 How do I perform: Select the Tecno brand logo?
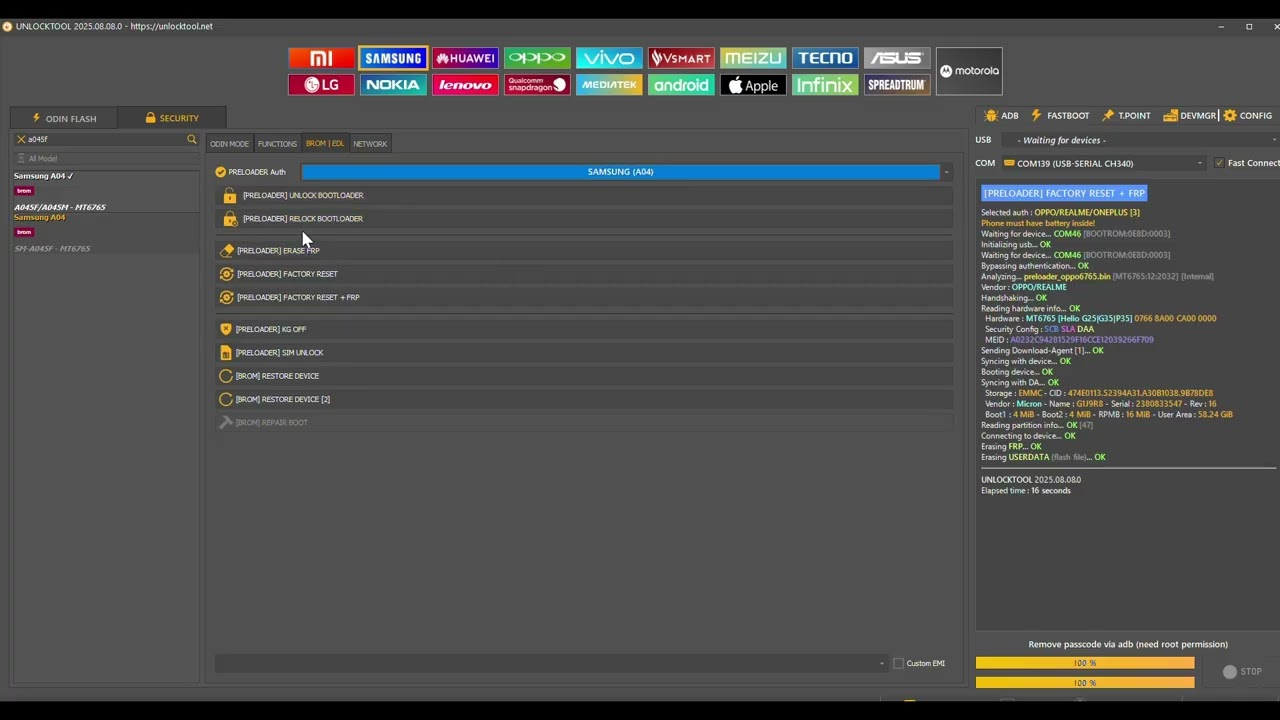click(825, 58)
